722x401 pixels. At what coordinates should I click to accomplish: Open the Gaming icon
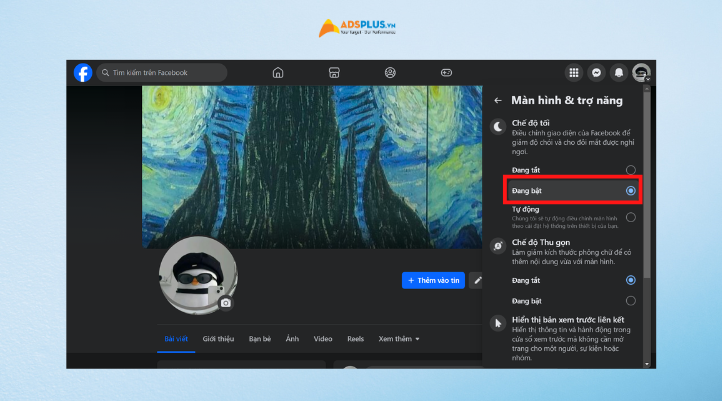446,73
